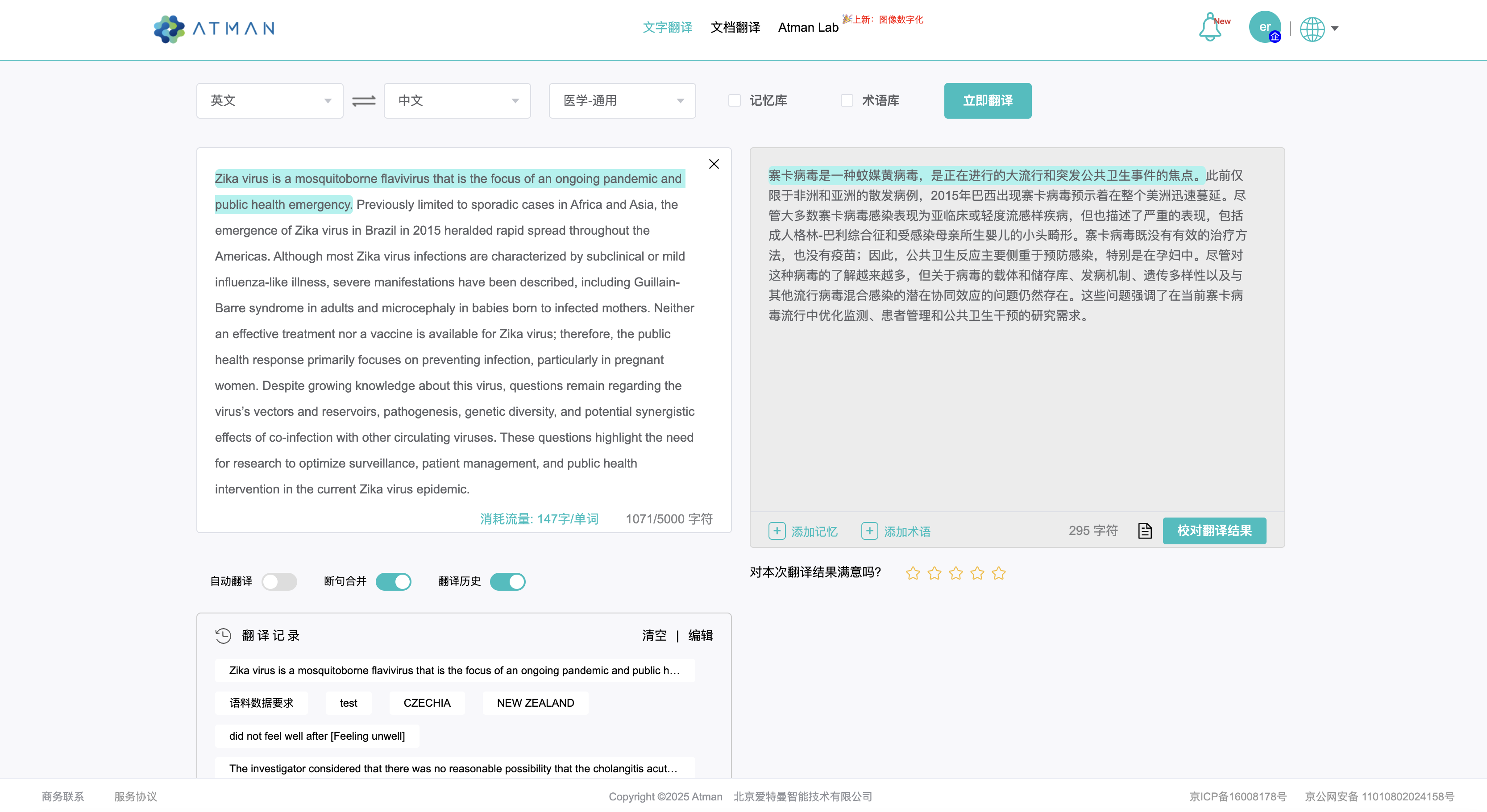Open the source language dropdown showing 英文
This screenshot has height=812, width=1487.
(269, 100)
